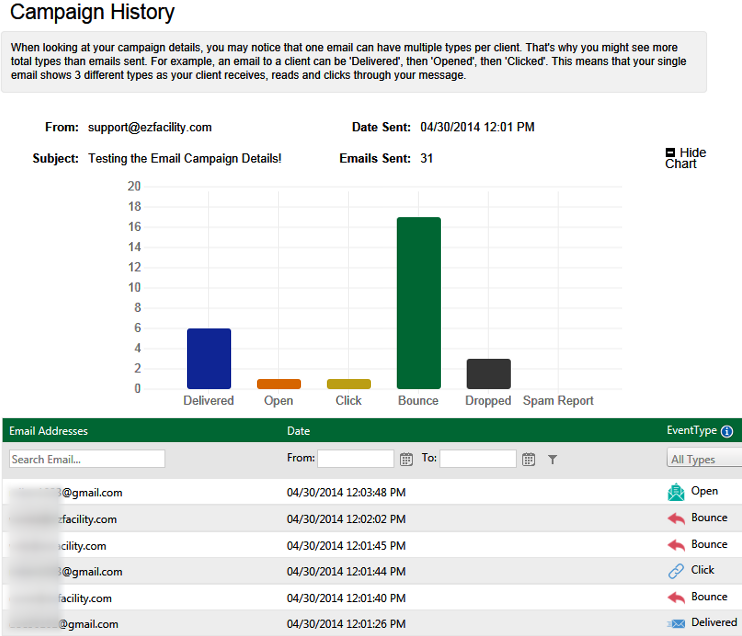Click the green Bounce bar in chart

pyautogui.click(x=418, y=303)
